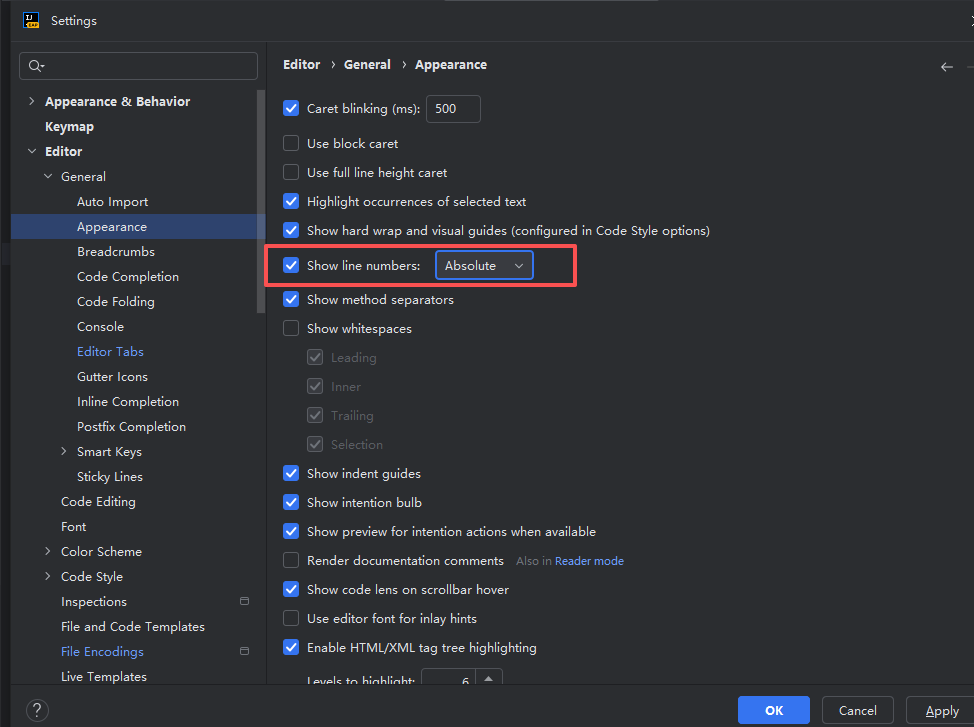The height and width of the screenshot is (727, 974).
Task: Click the caret blinking 500 ms field
Action: [x=453, y=109]
